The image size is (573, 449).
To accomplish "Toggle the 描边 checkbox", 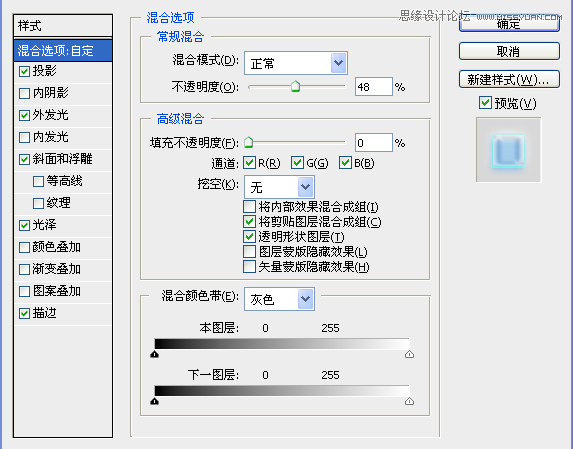I will click(24, 313).
